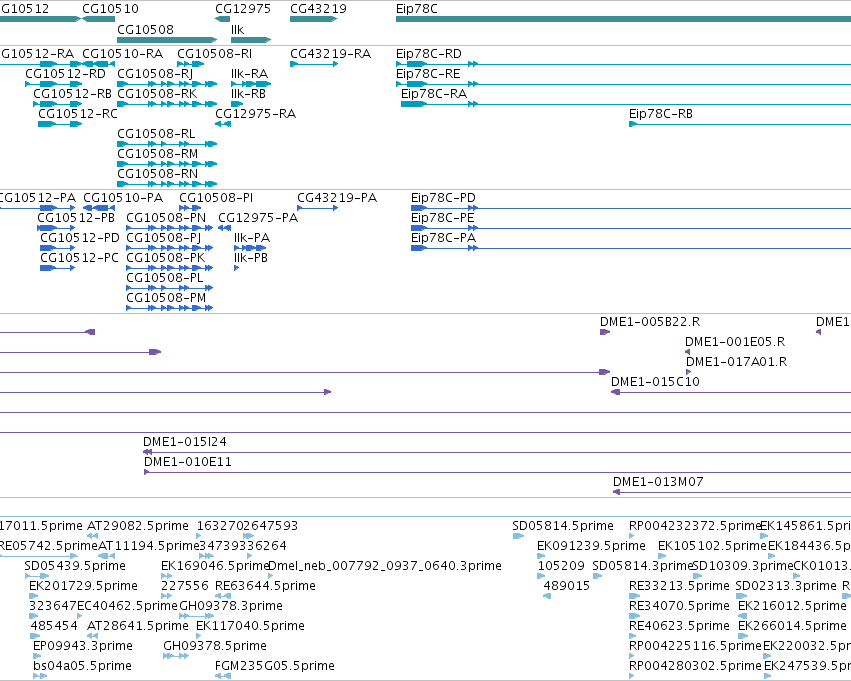This screenshot has width=851, height=681.
Task: Click protein Ilk-PA label
Action: 252,238
